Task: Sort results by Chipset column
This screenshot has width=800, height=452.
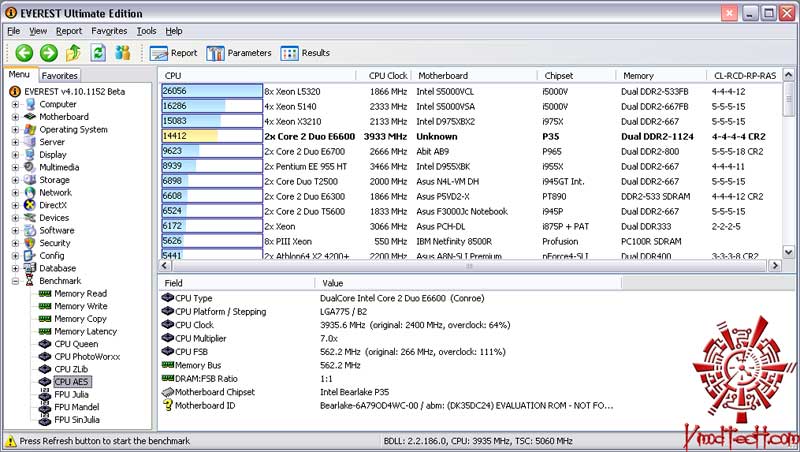Action: pos(577,76)
